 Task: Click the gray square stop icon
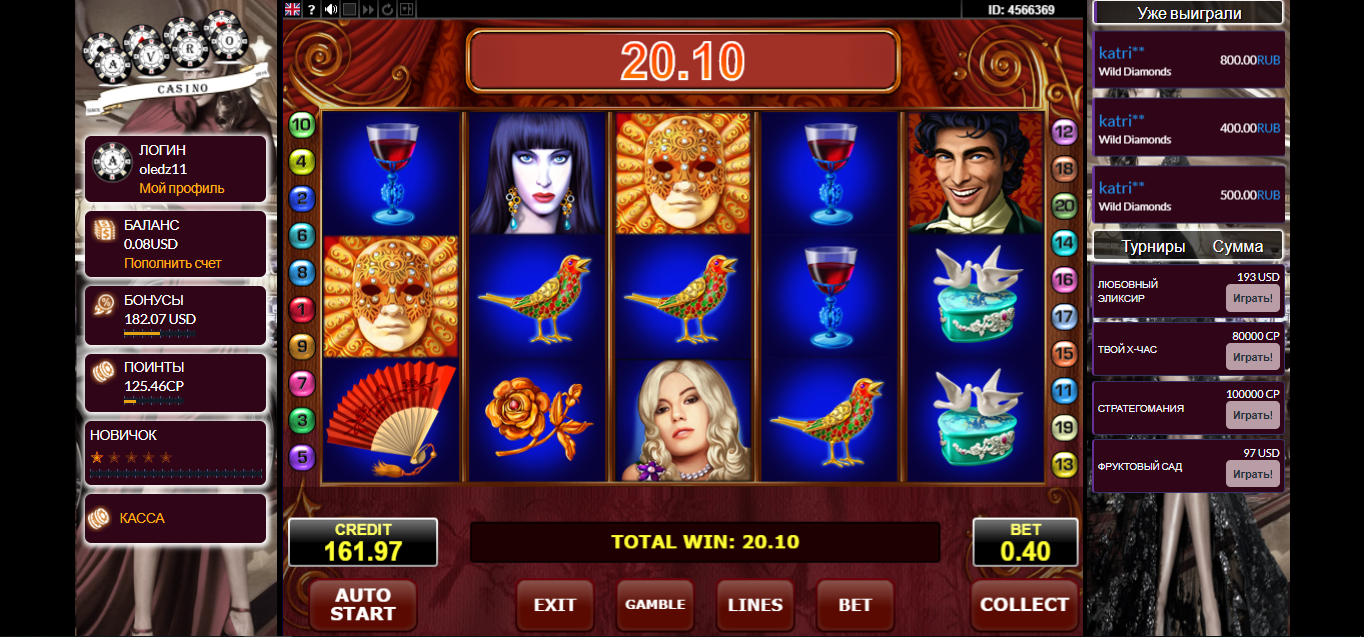(349, 9)
